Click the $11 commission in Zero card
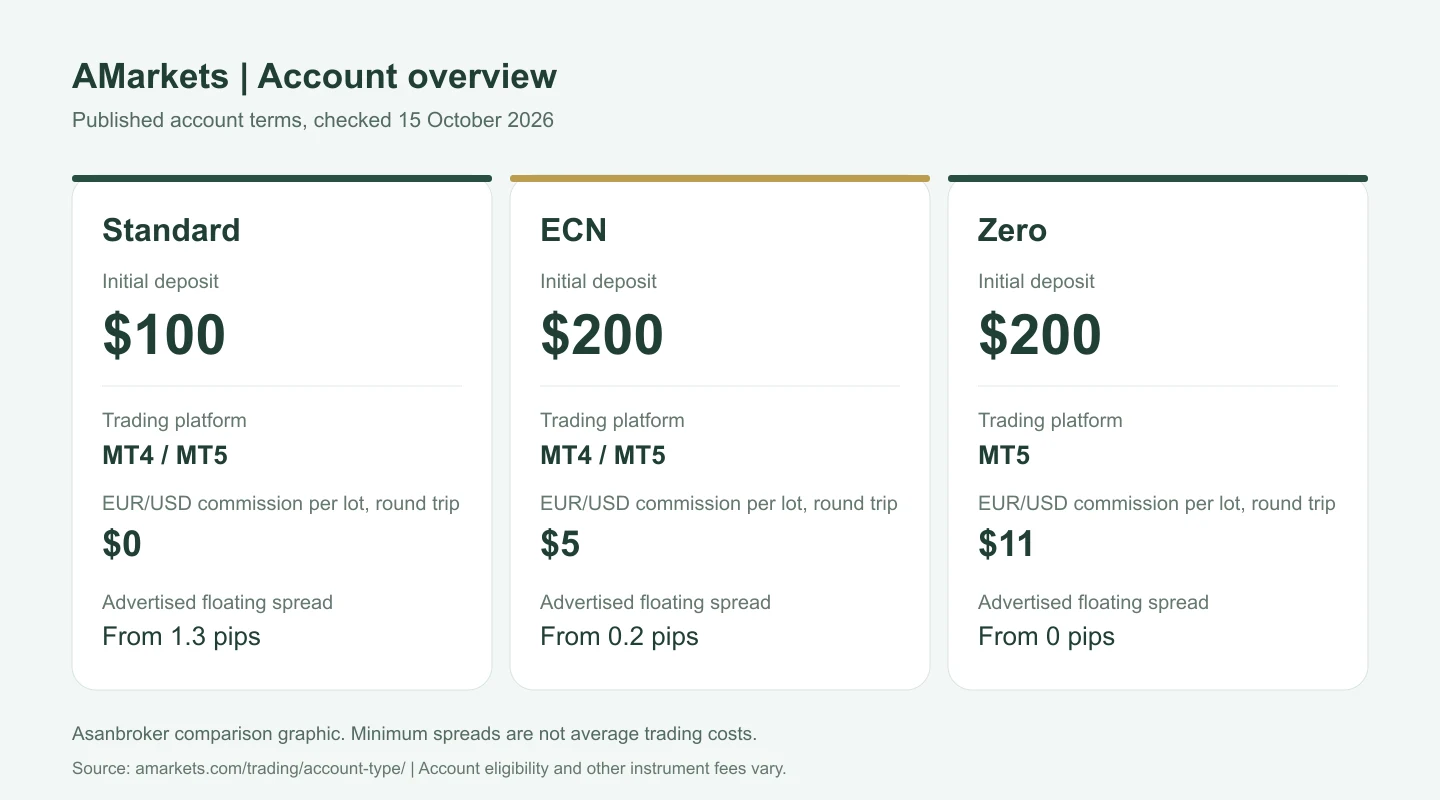This screenshot has height=800, width=1440. (x=1006, y=544)
